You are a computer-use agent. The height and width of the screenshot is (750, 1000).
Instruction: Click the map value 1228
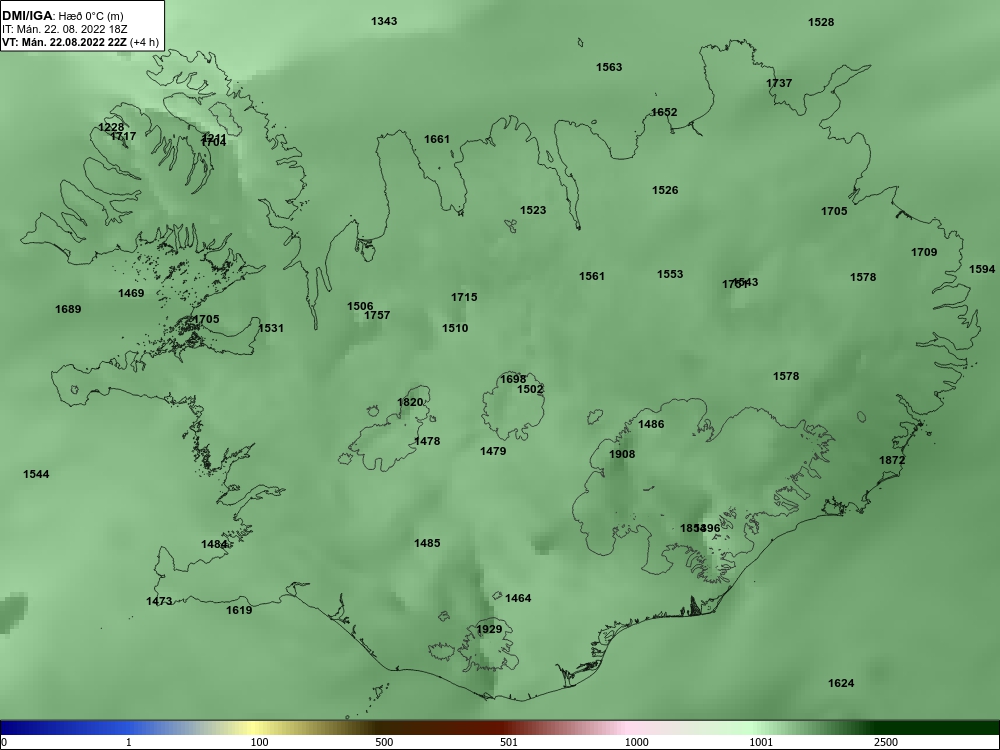111,128
